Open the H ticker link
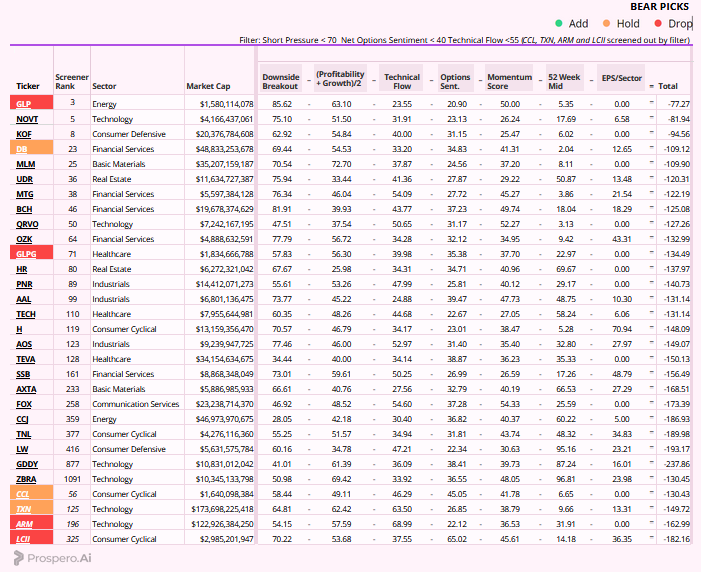The height and width of the screenshot is (572, 701). tap(19, 329)
